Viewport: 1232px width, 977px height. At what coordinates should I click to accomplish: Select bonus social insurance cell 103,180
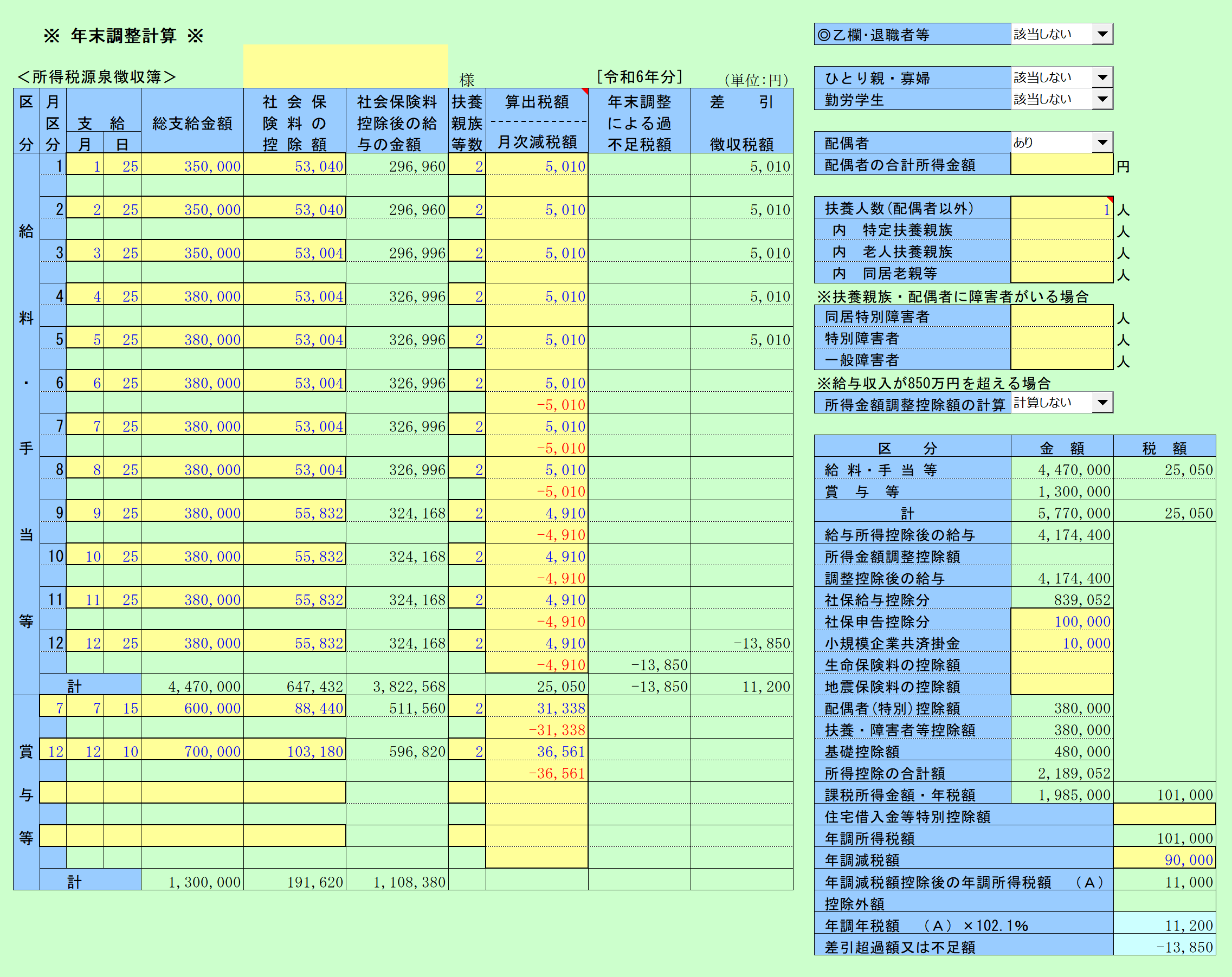(294, 750)
